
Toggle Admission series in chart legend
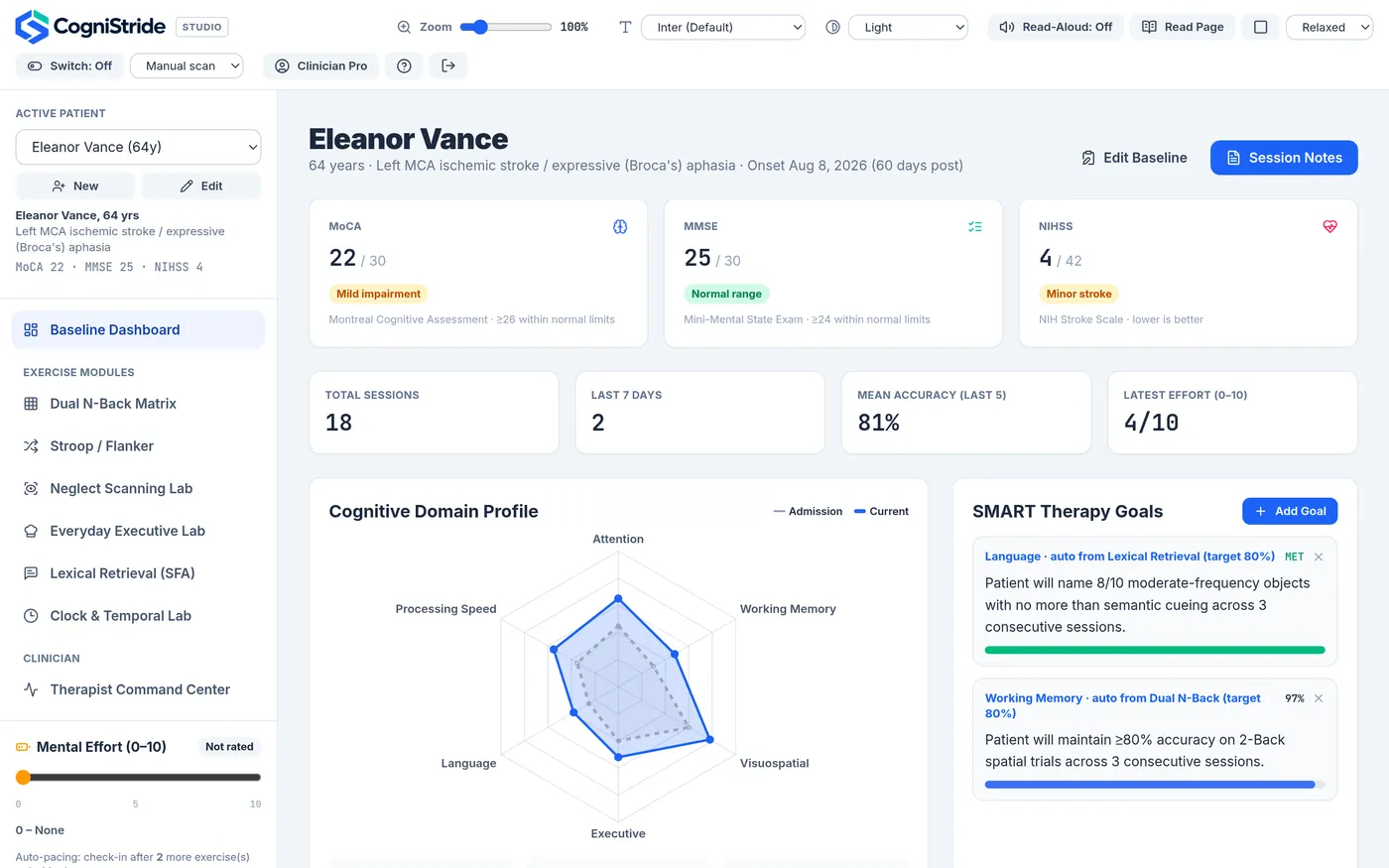click(808, 512)
